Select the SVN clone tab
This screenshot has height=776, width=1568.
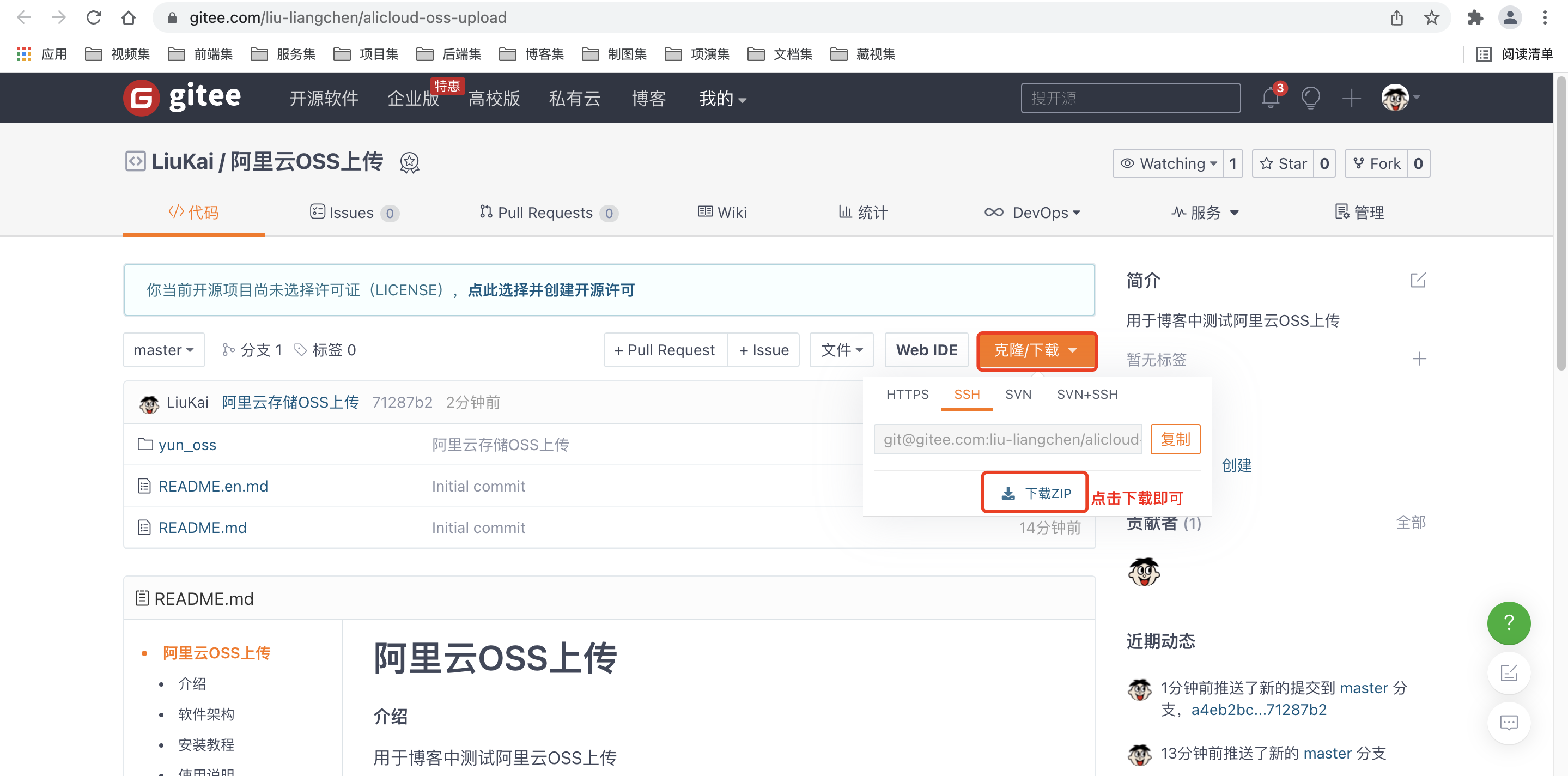pos(1018,395)
